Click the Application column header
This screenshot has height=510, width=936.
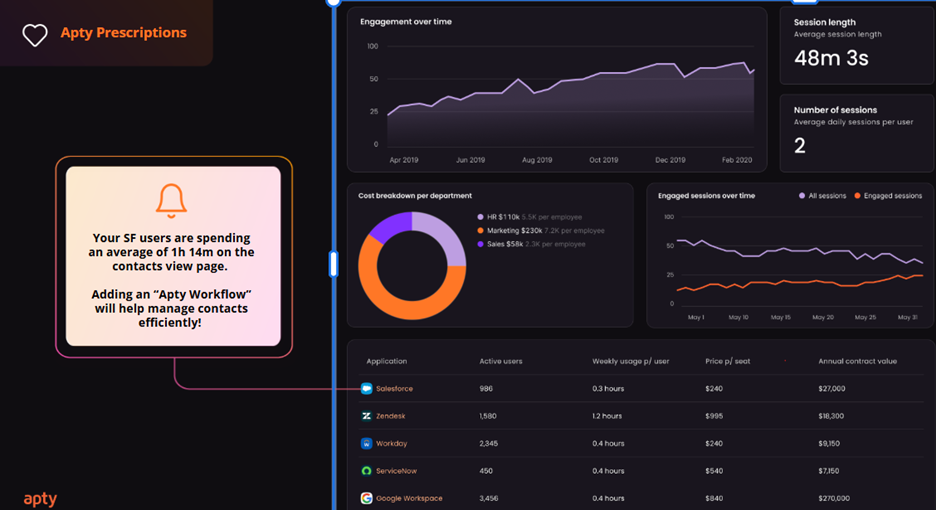386,361
